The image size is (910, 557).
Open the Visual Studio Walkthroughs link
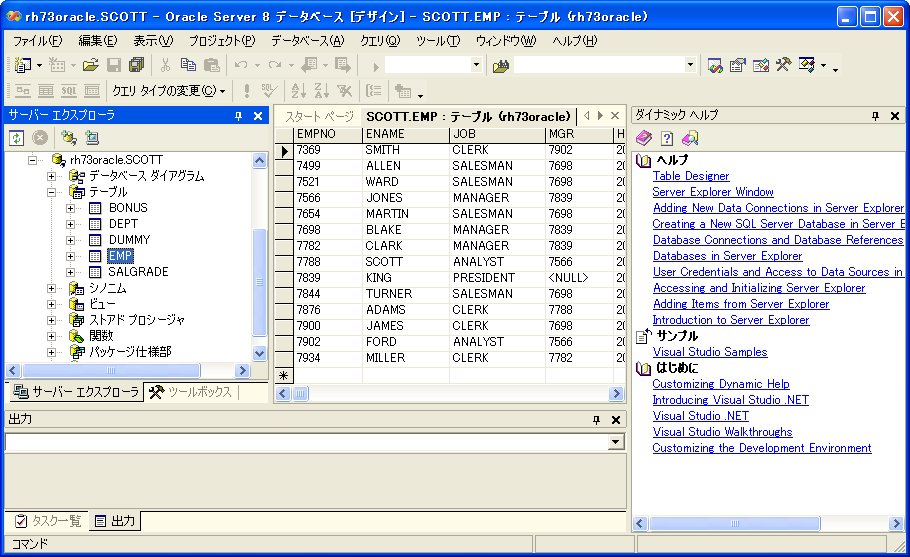pos(722,432)
